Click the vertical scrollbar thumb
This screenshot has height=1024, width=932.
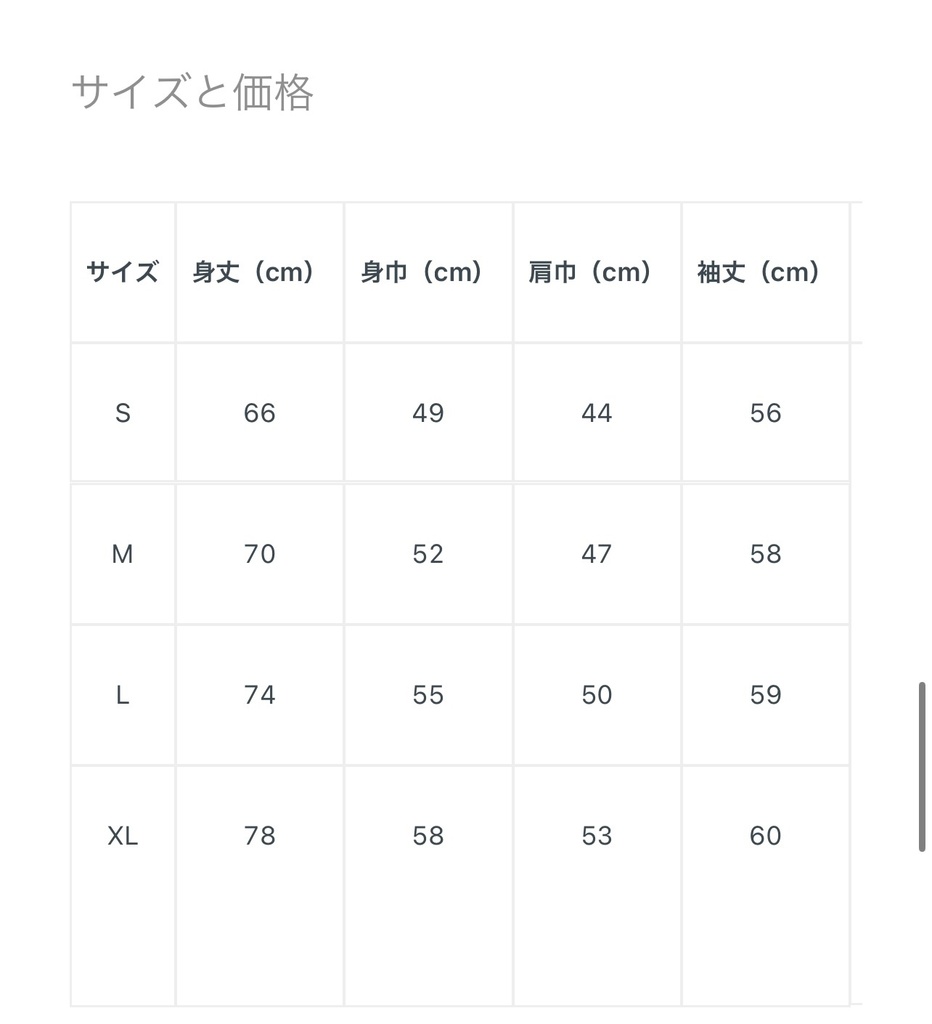point(922,766)
